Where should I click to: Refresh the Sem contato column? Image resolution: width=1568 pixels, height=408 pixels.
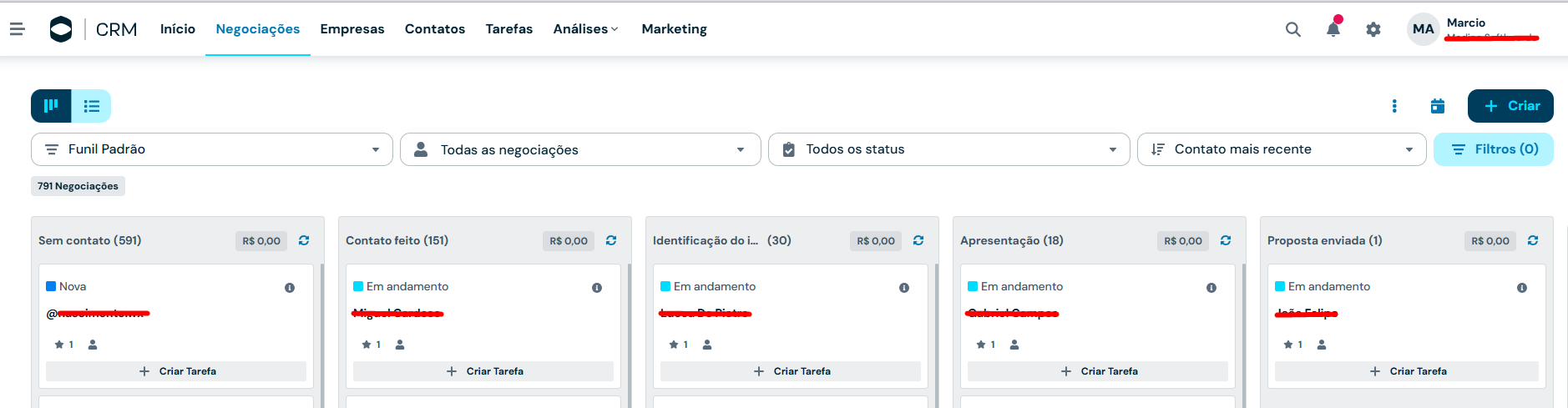coord(304,240)
